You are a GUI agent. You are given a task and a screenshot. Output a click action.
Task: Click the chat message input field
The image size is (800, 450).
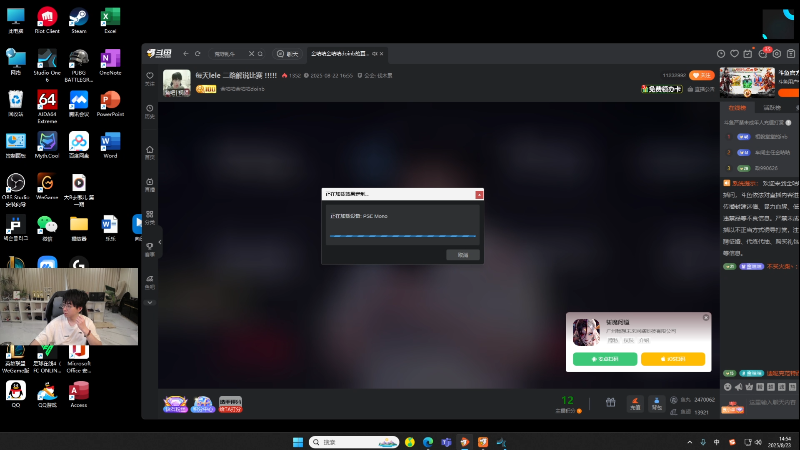(771, 403)
